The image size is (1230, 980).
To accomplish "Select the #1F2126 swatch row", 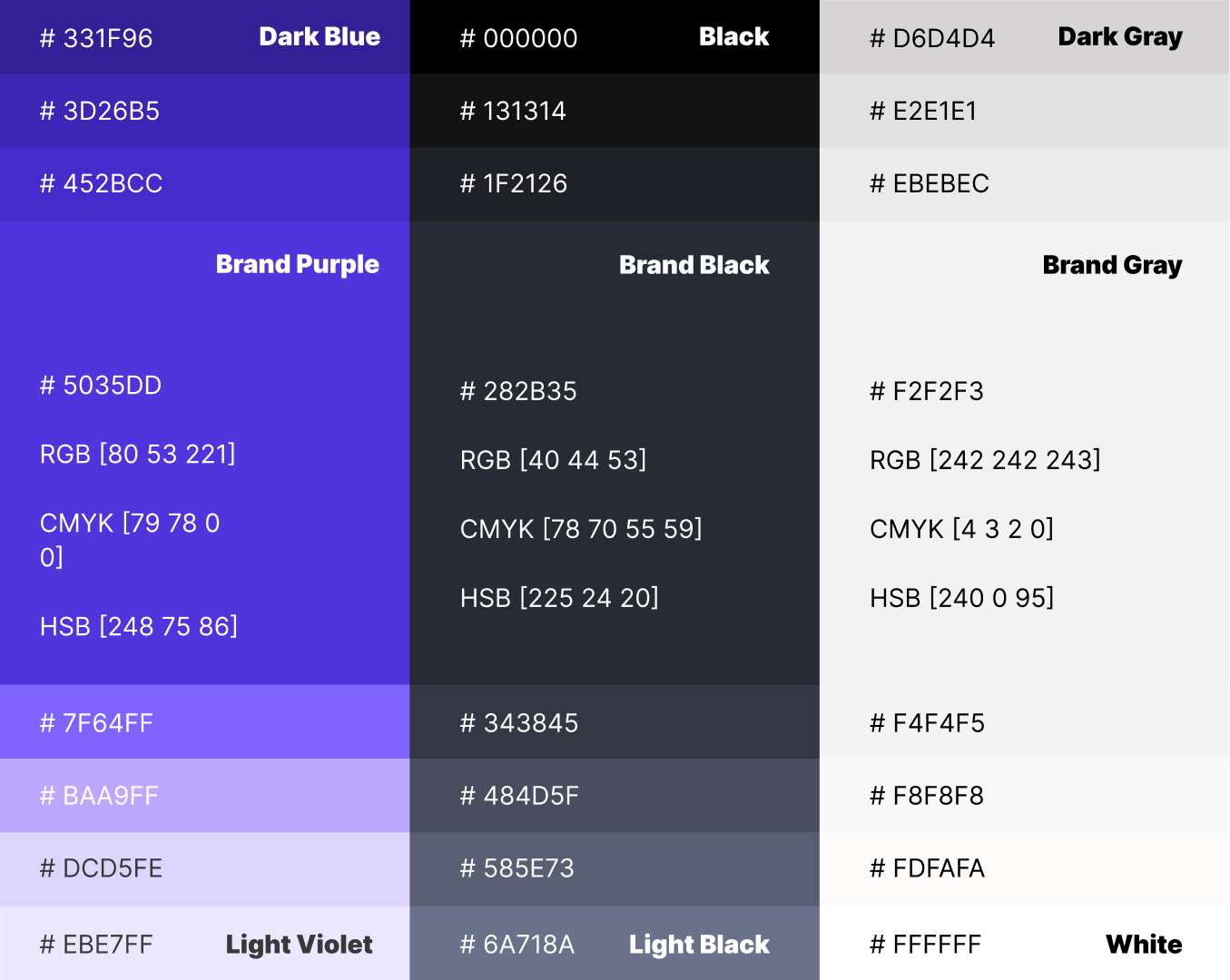I will point(615,183).
